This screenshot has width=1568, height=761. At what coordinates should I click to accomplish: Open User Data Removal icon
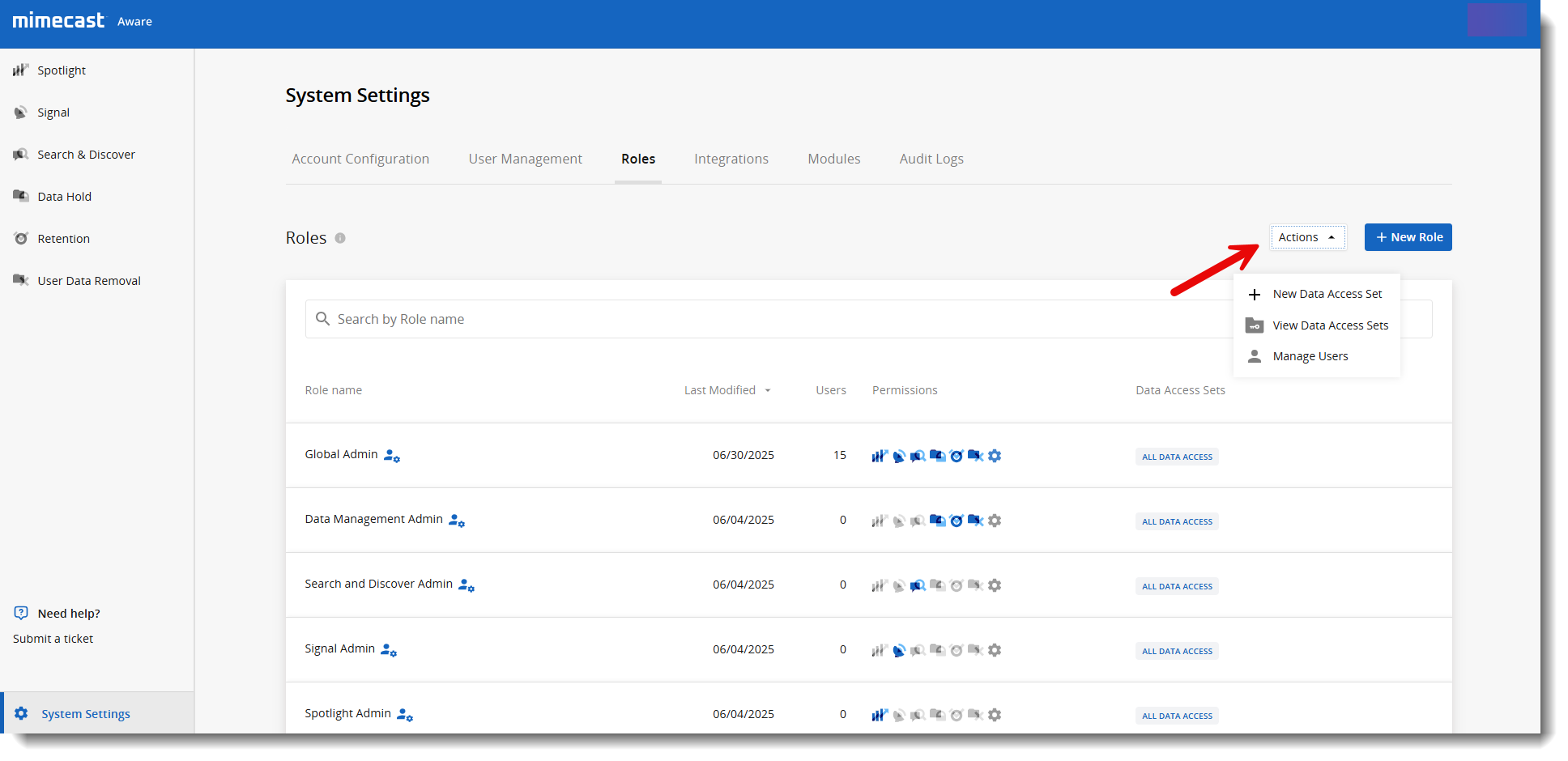(20, 280)
